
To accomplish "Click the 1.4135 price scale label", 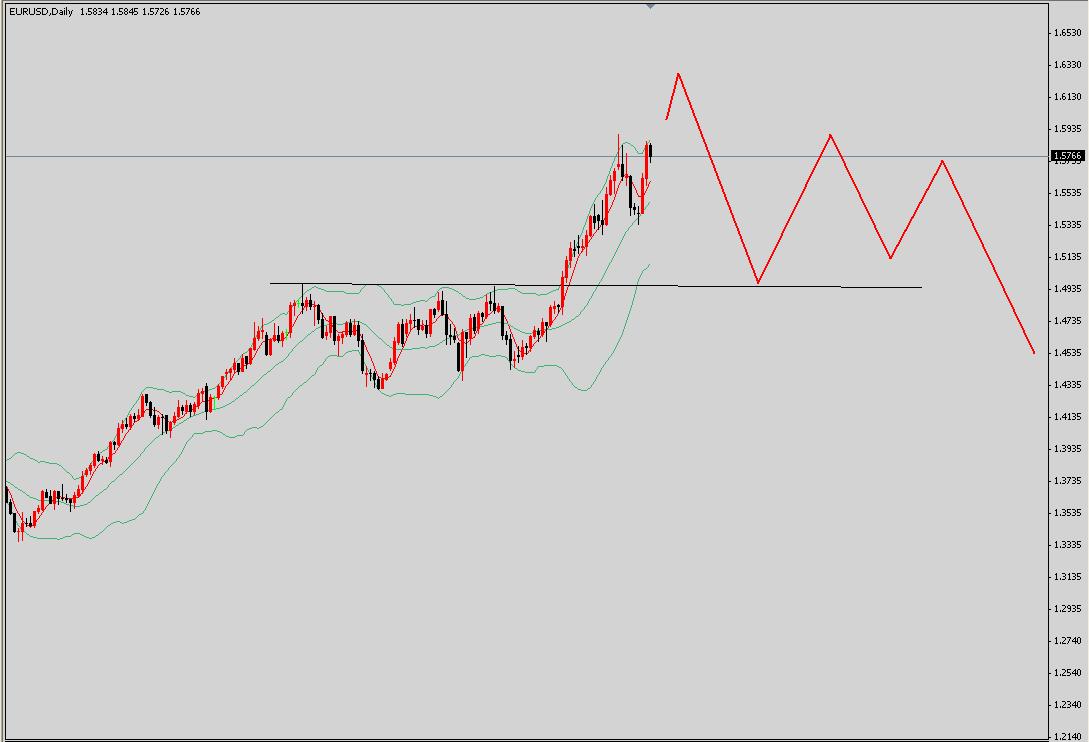I will pos(1068,416).
